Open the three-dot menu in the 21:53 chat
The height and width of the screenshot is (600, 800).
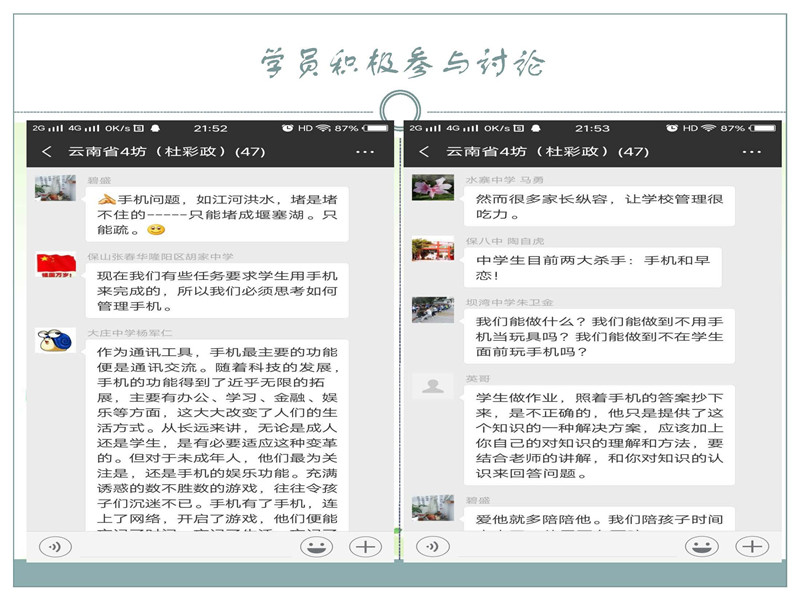742,152
